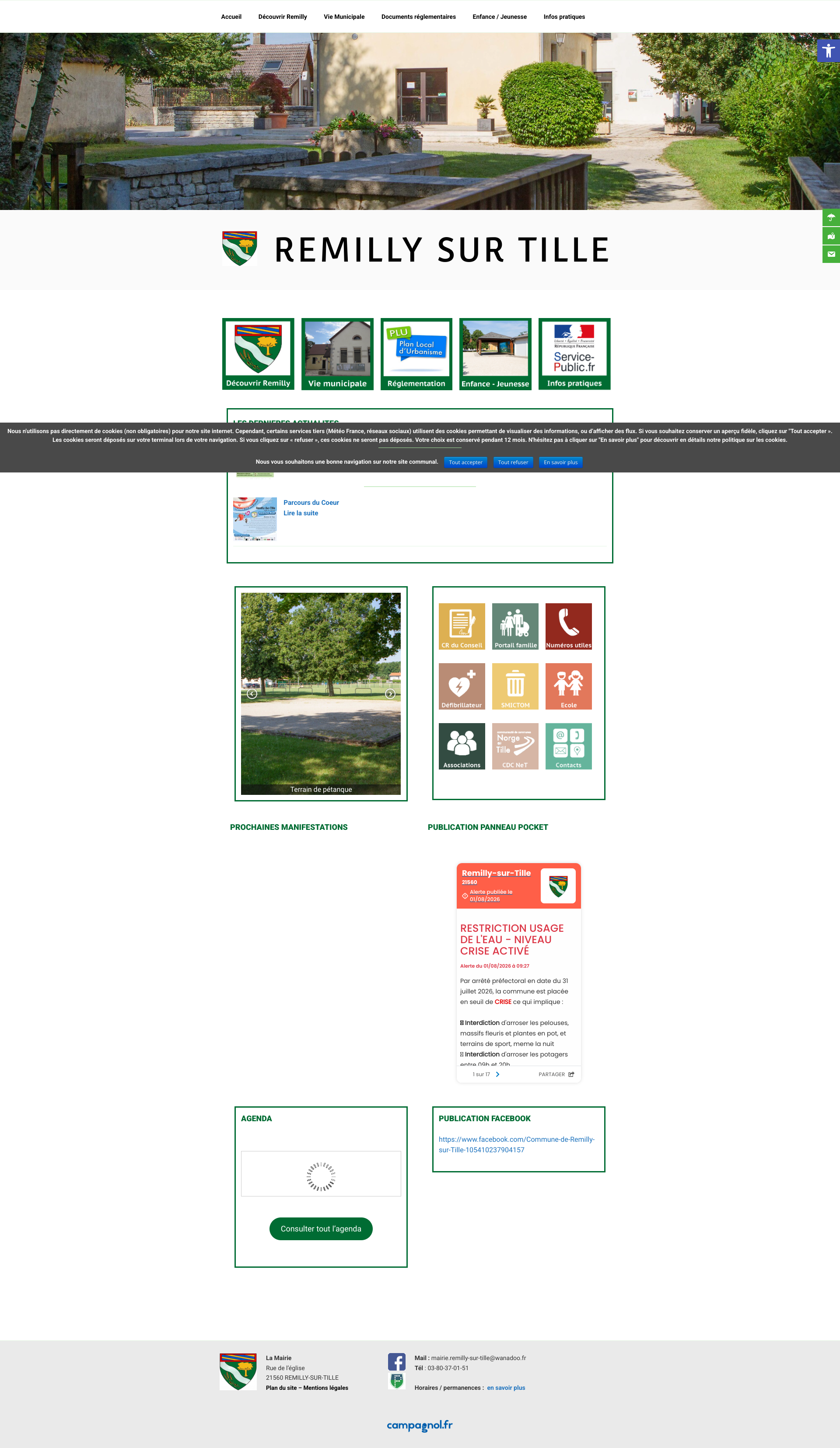The height and width of the screenshot is (1448, 840).
Task: Click Consulter tout l'agenda button
Action: (321, 1228)
